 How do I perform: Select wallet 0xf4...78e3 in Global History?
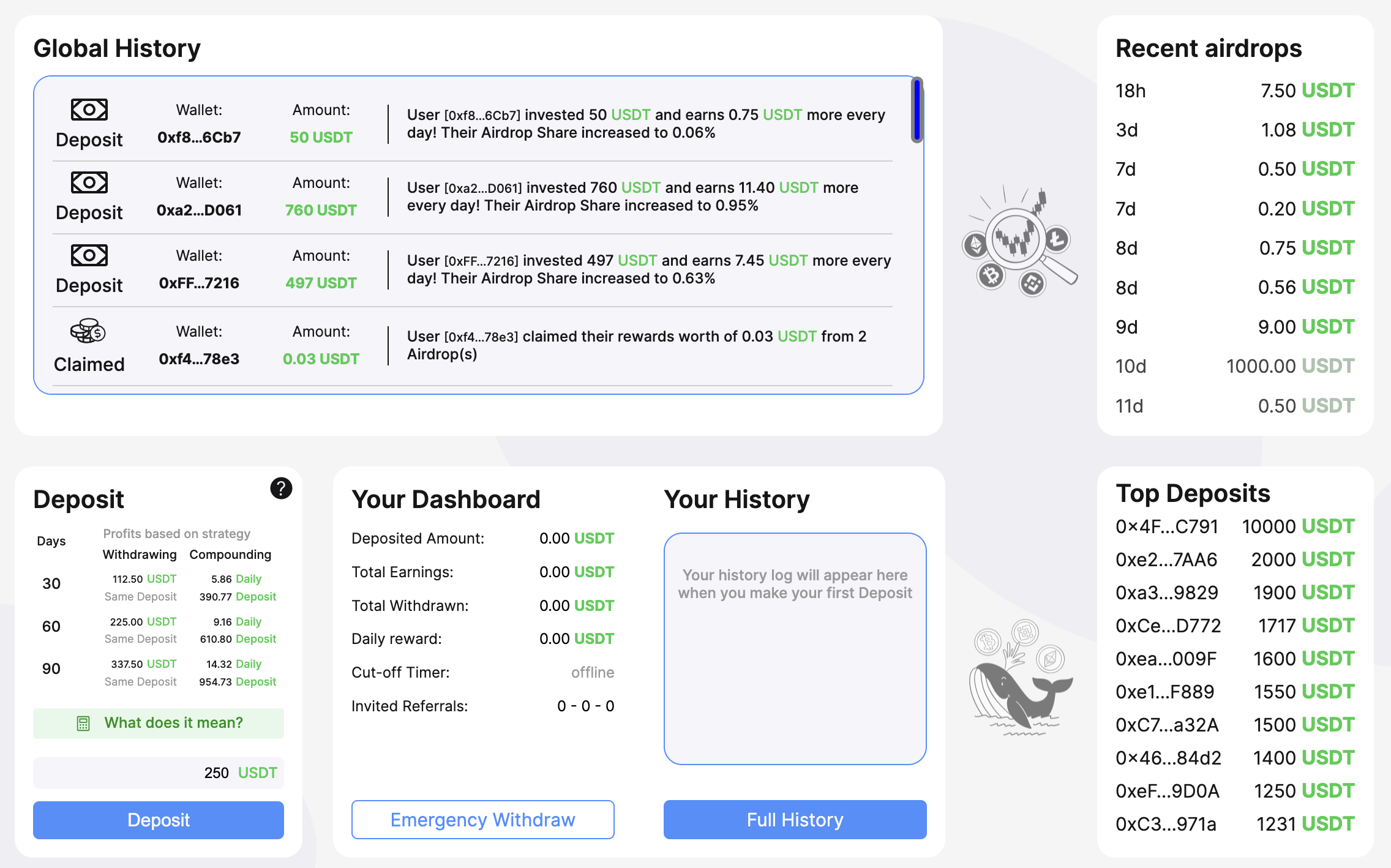click(x=199, y=359)
